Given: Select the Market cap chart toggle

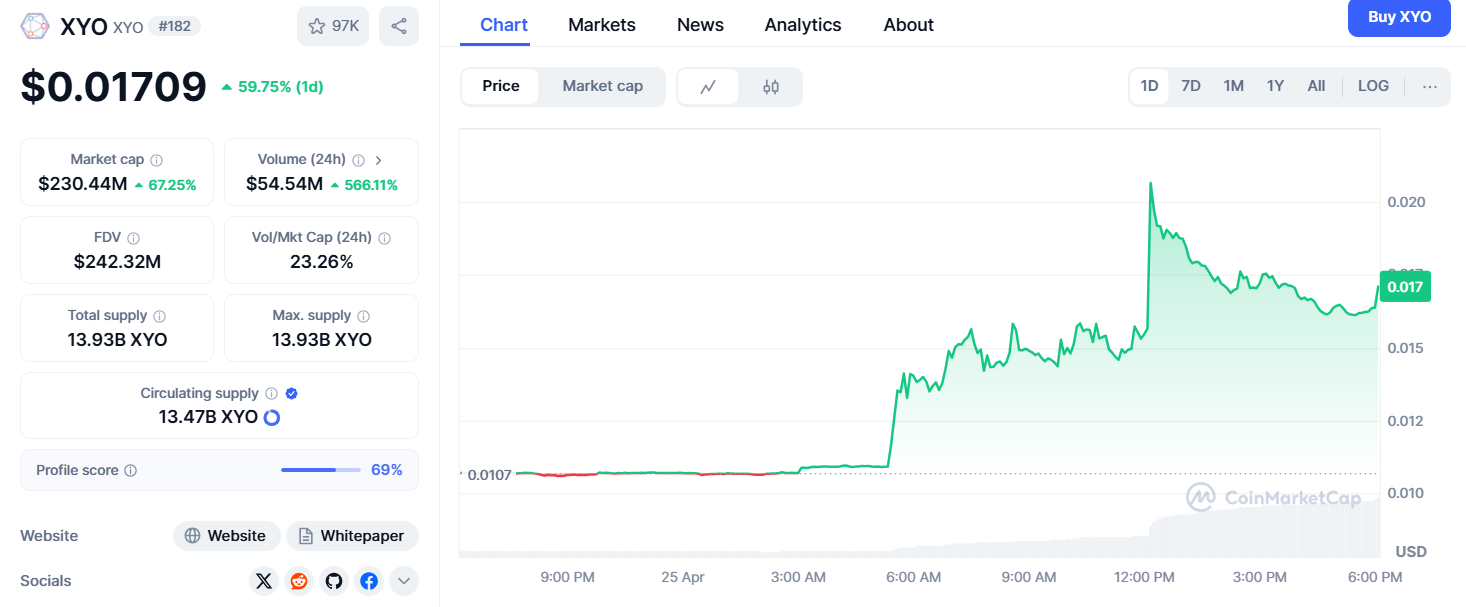Looking at the screenshot, I should pyautogui.click(x=603, y=86).
